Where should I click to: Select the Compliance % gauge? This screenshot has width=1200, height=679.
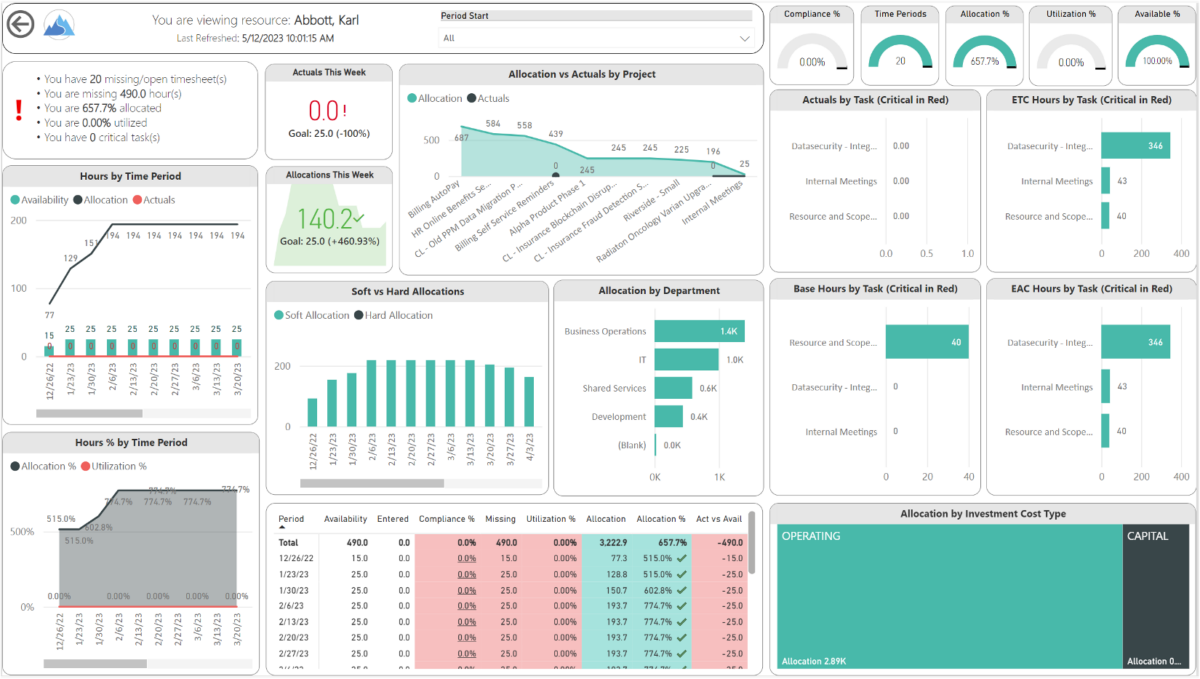point(811,48)
